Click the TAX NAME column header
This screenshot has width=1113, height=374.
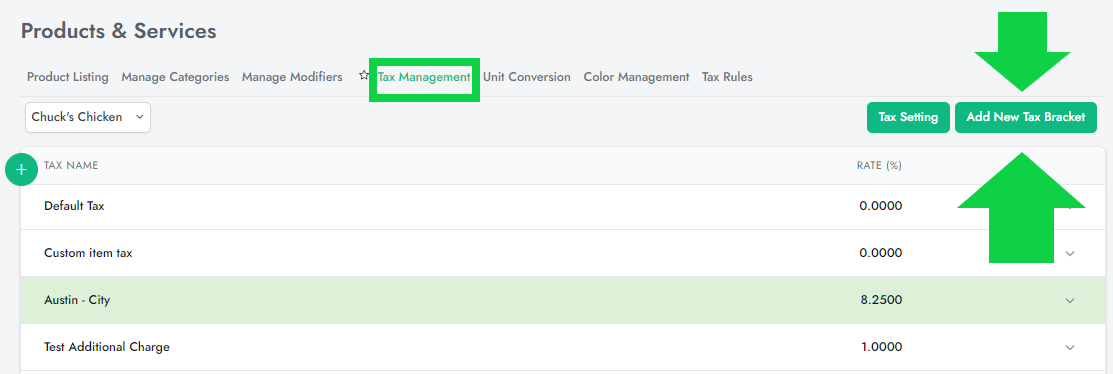[x=71, y=165]
